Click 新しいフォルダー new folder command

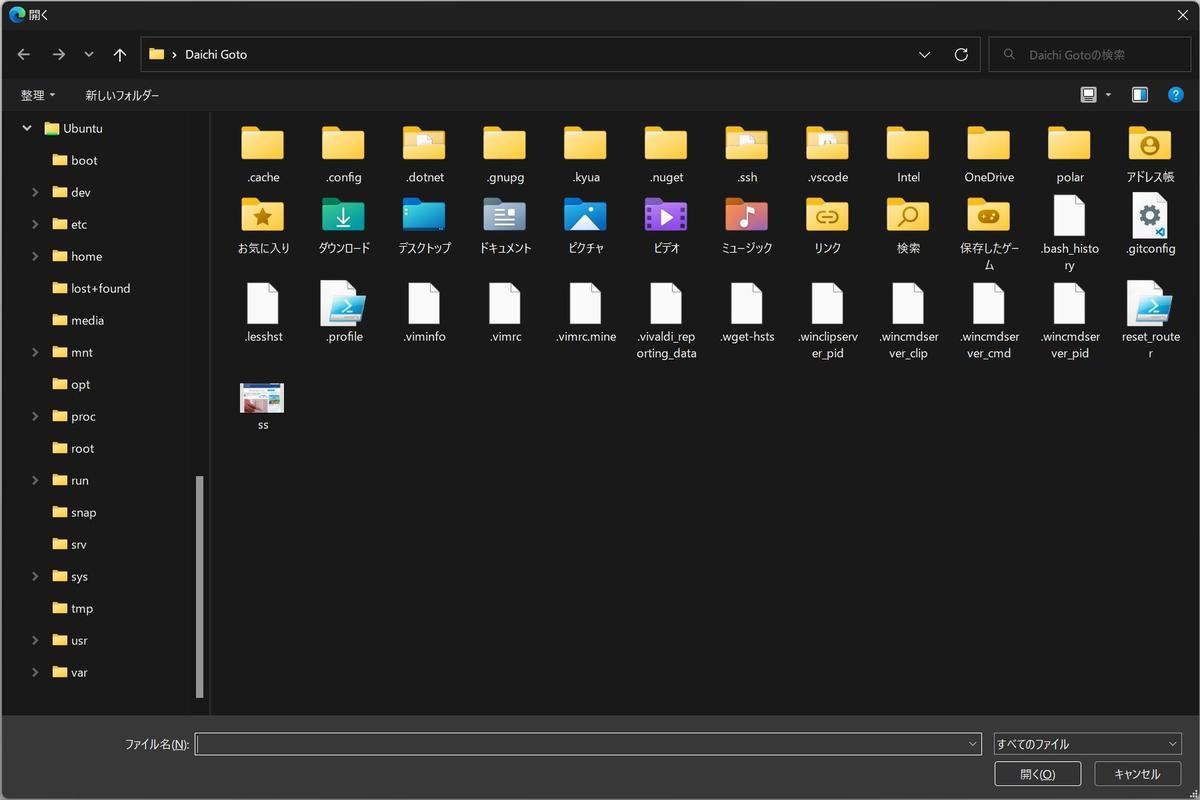click(x=122, y=95)
